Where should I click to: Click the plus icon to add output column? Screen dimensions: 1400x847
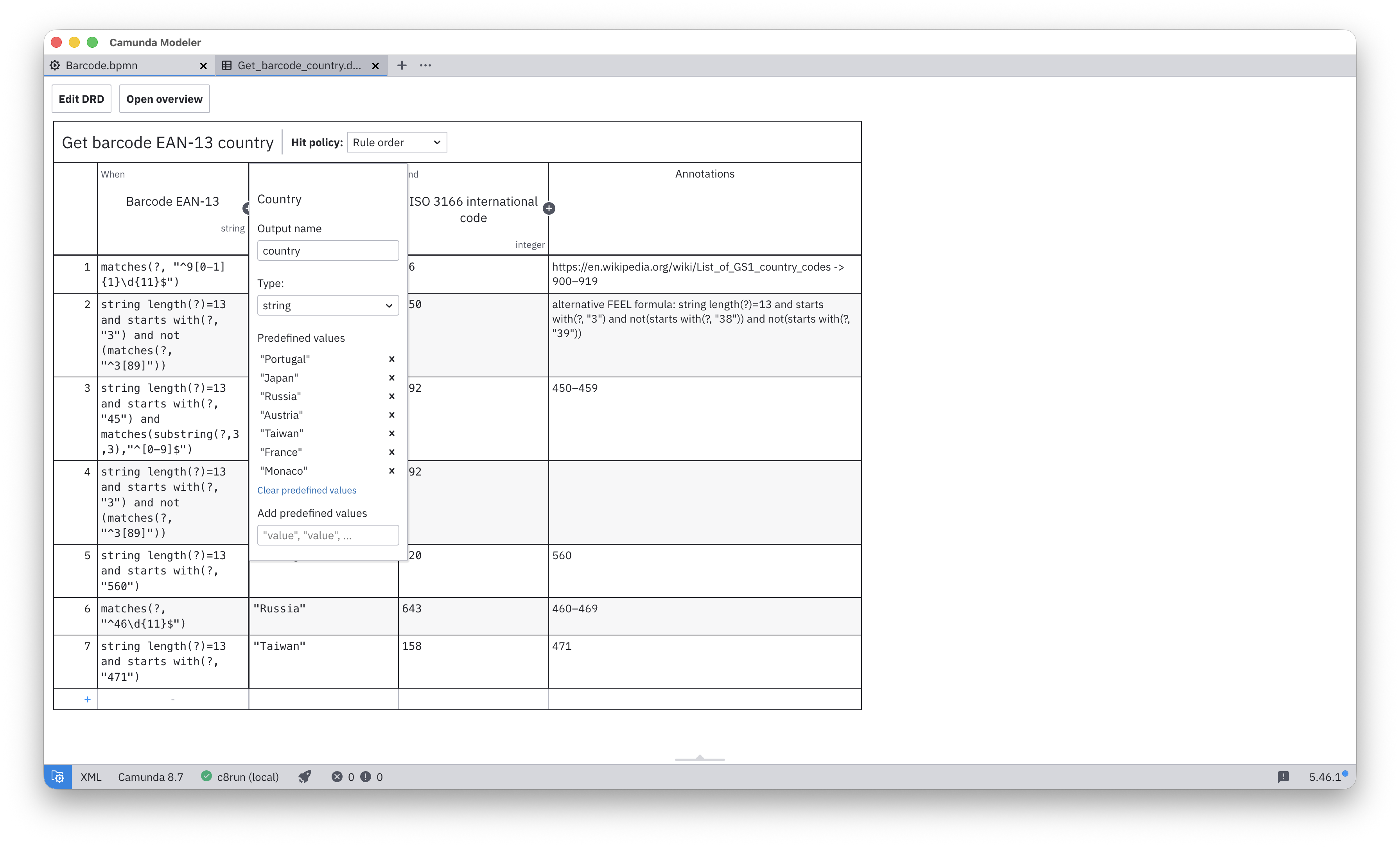point(549,208)
